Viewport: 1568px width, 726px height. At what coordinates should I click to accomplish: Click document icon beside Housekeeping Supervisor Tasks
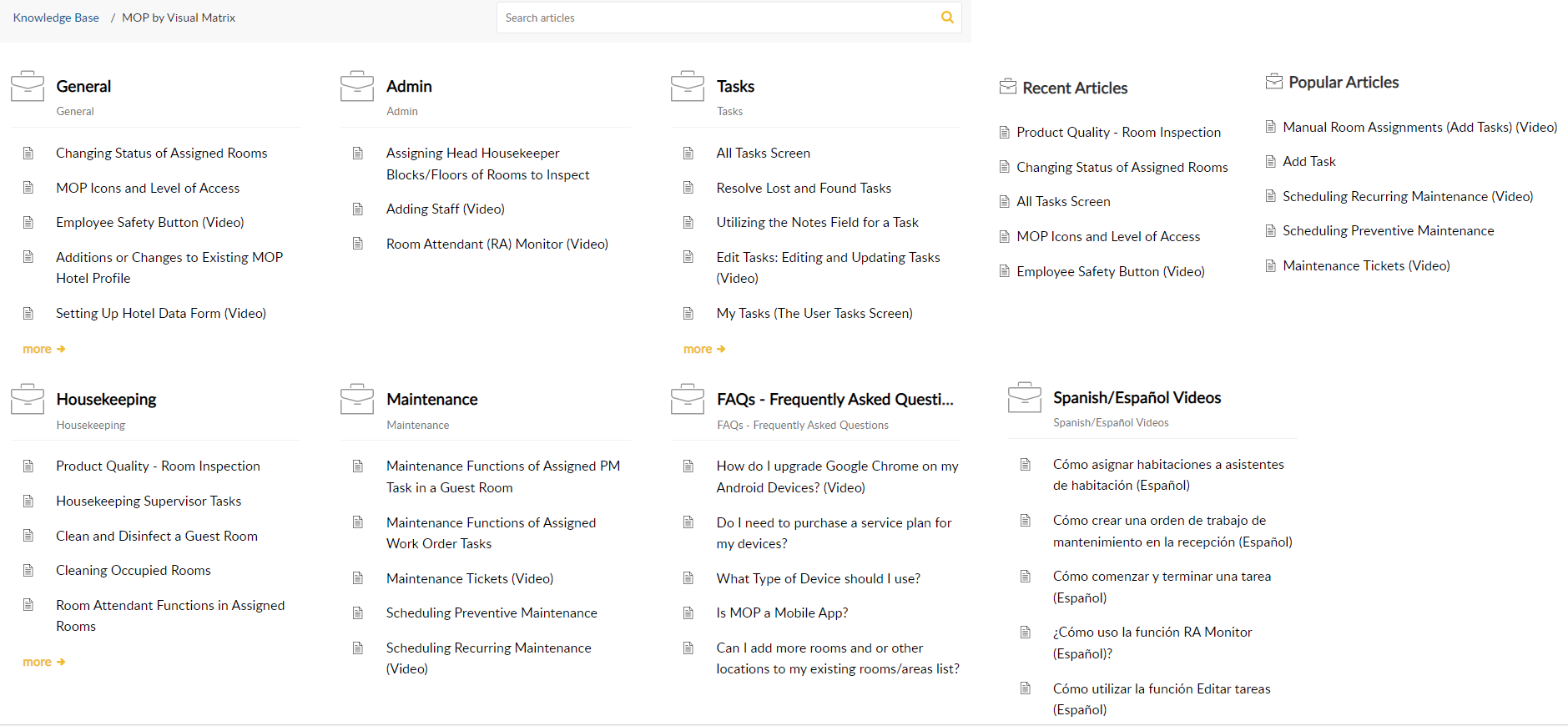pyautogui.click(x=28, y=501)
